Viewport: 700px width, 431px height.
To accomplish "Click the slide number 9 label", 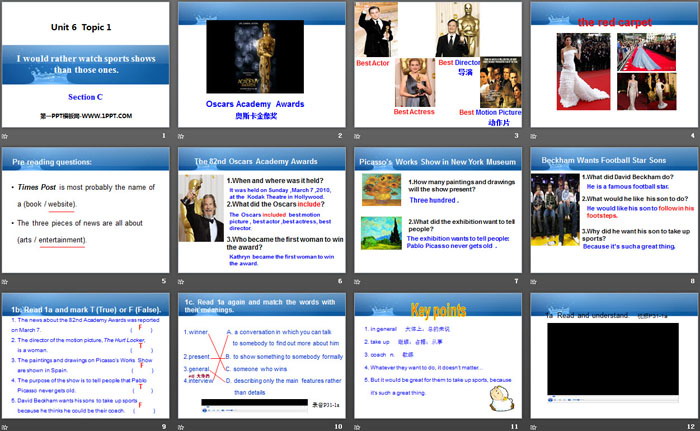I will 163,427.
